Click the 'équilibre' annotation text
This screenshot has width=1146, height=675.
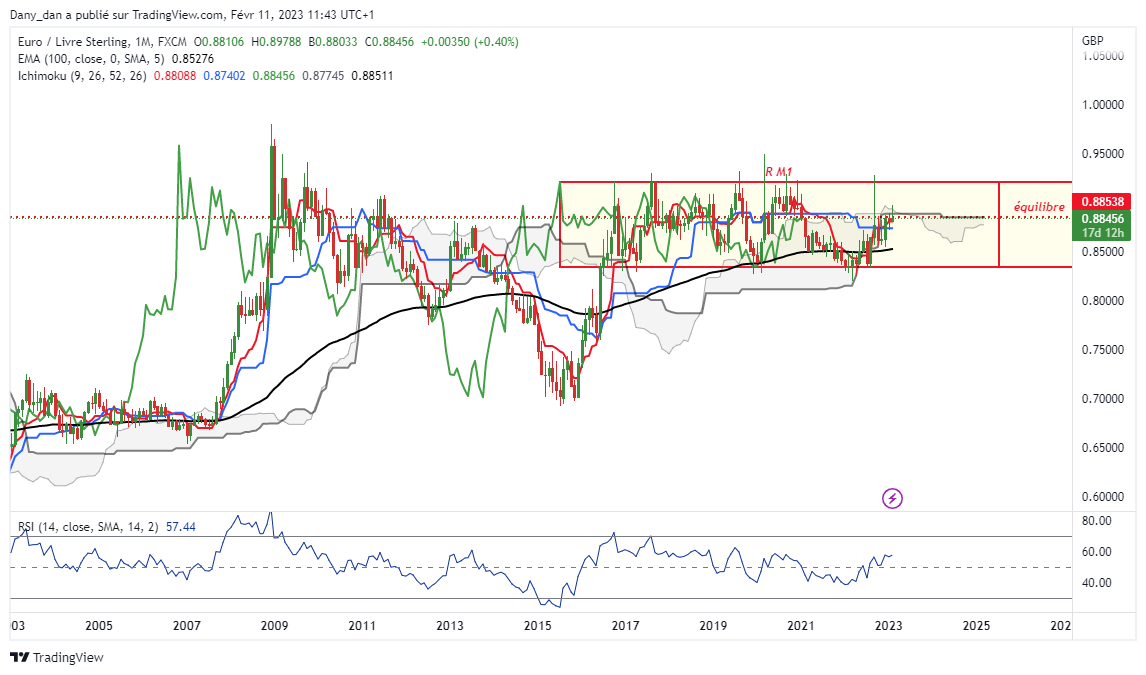pos(1039,207)
